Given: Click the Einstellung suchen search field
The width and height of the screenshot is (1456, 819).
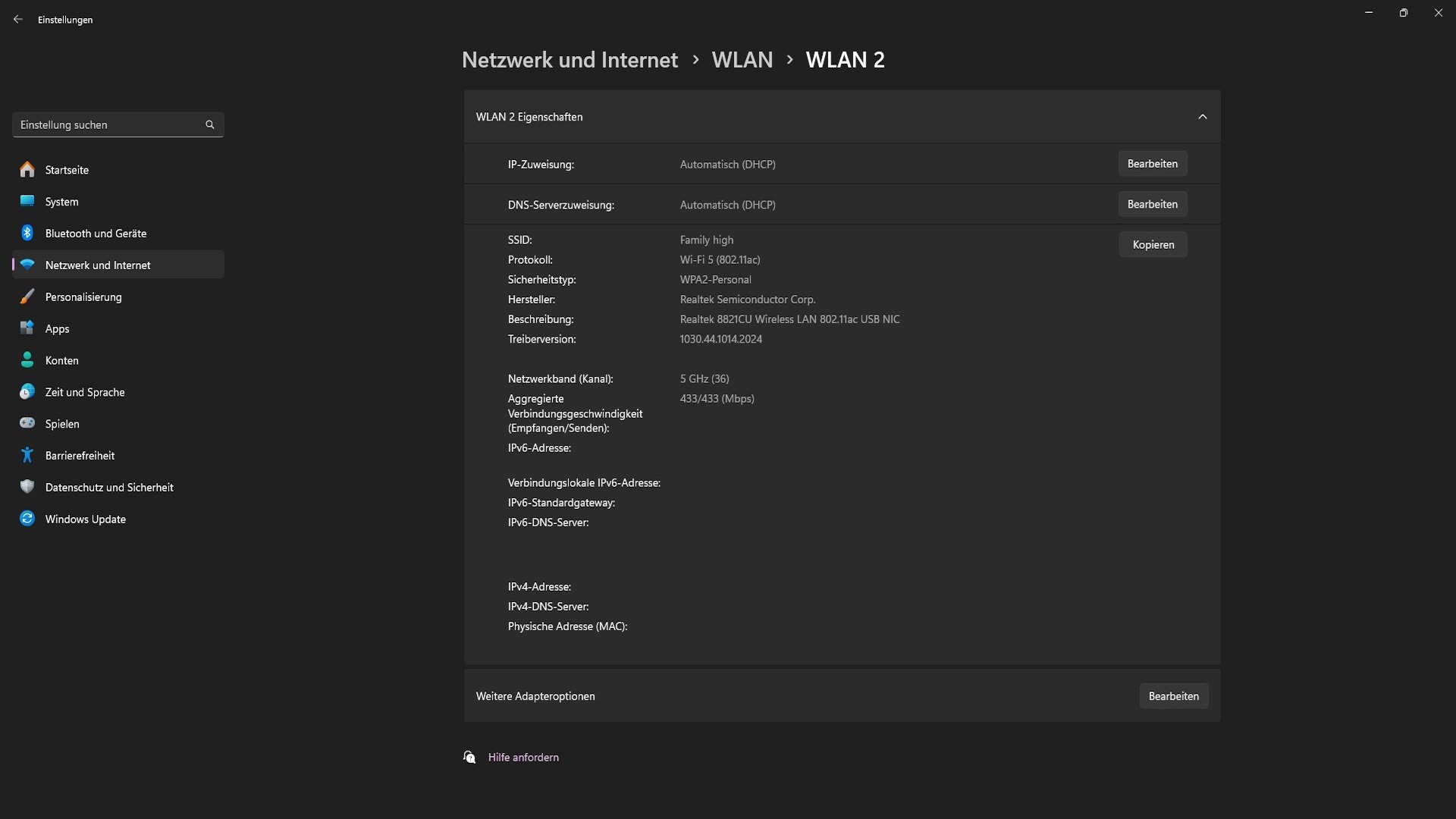Looking at the screenshot, I should 118,124.
